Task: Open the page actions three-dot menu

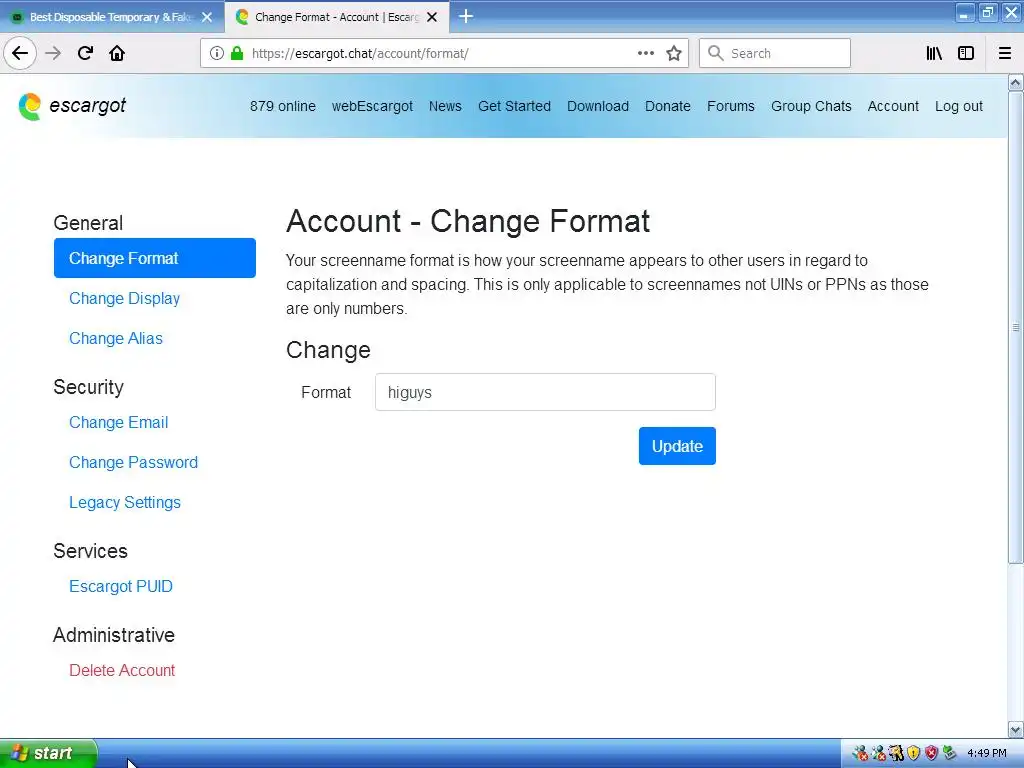Action: pos(646,53)
